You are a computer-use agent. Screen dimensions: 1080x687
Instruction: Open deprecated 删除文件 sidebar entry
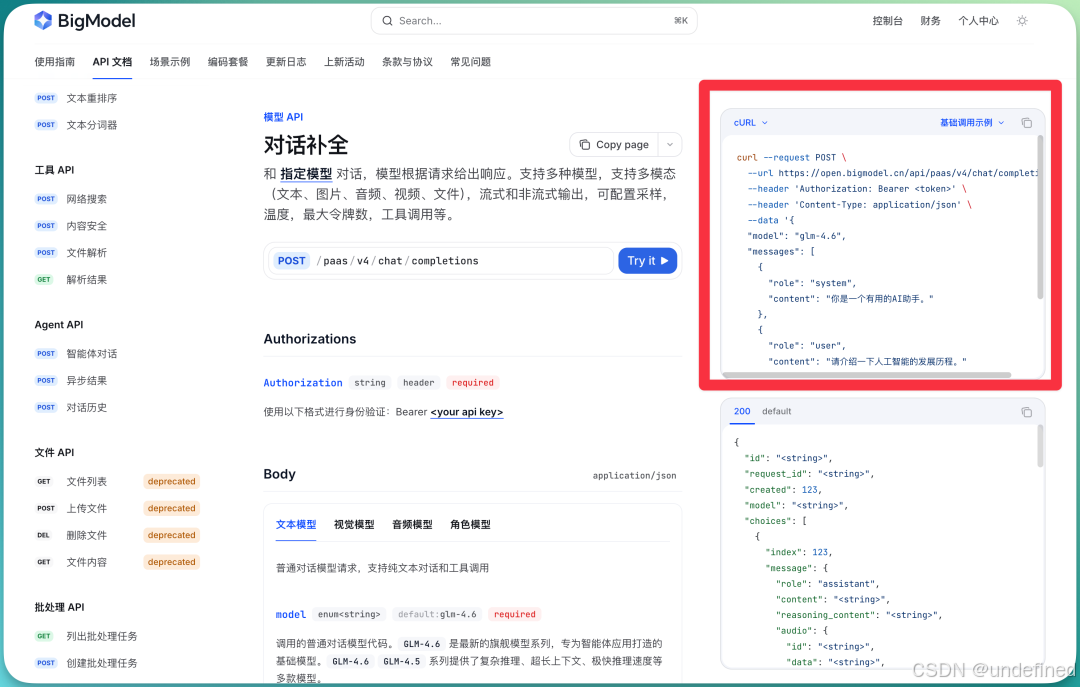click(86, 535)
